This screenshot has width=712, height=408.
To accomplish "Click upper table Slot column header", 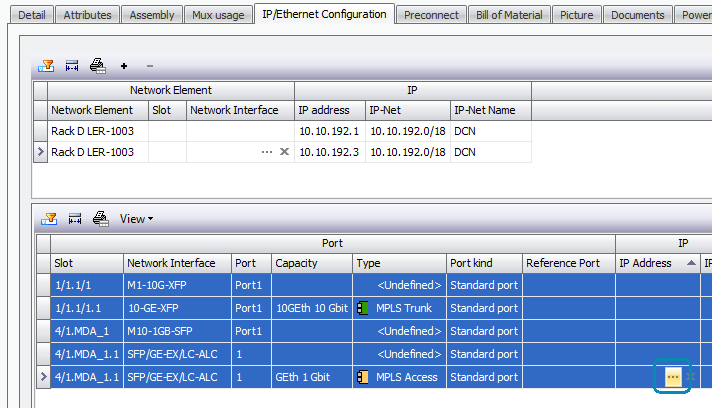I will point(167,110).
